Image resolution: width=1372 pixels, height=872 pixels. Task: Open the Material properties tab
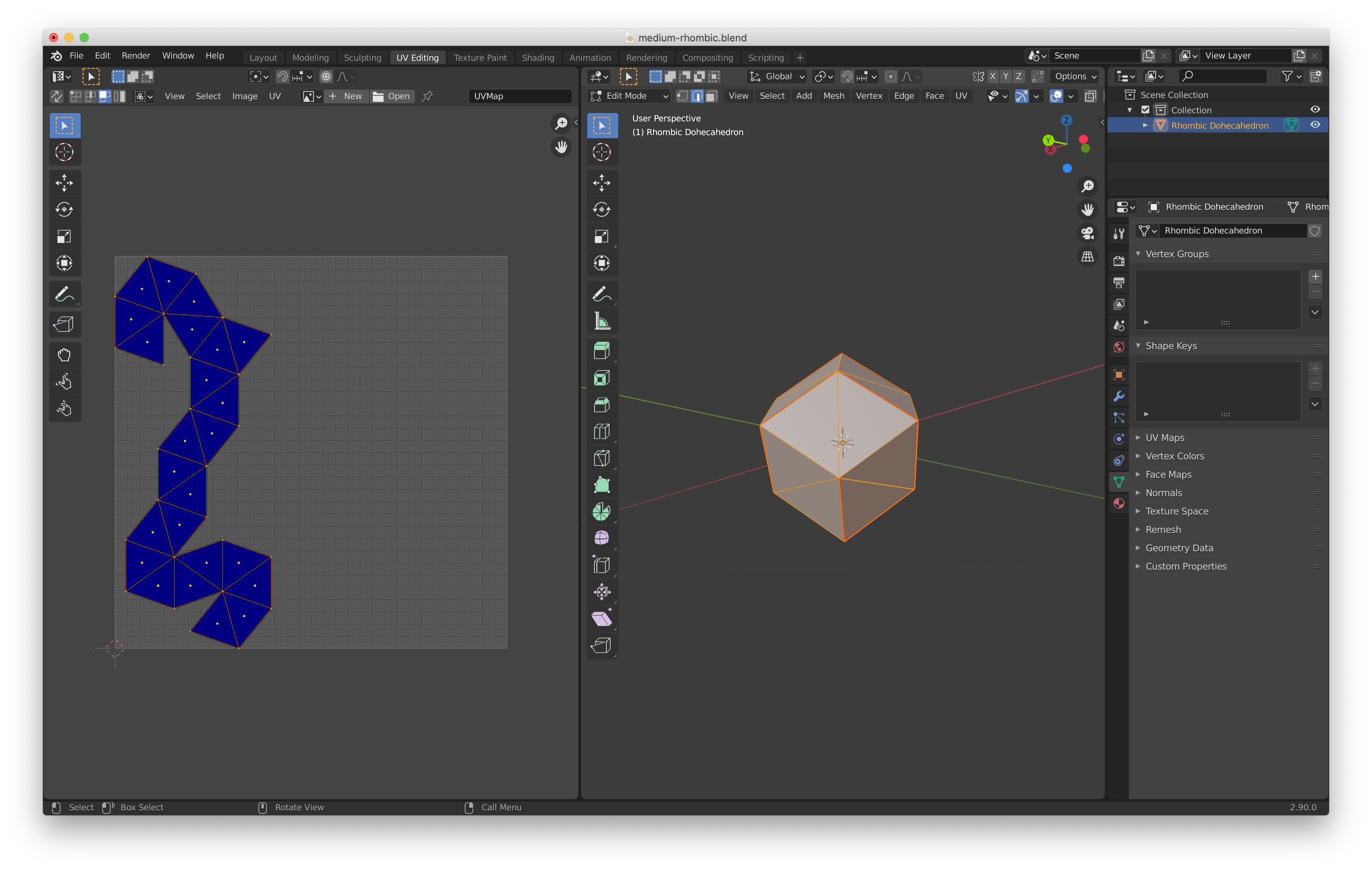tap(1119, 503)
